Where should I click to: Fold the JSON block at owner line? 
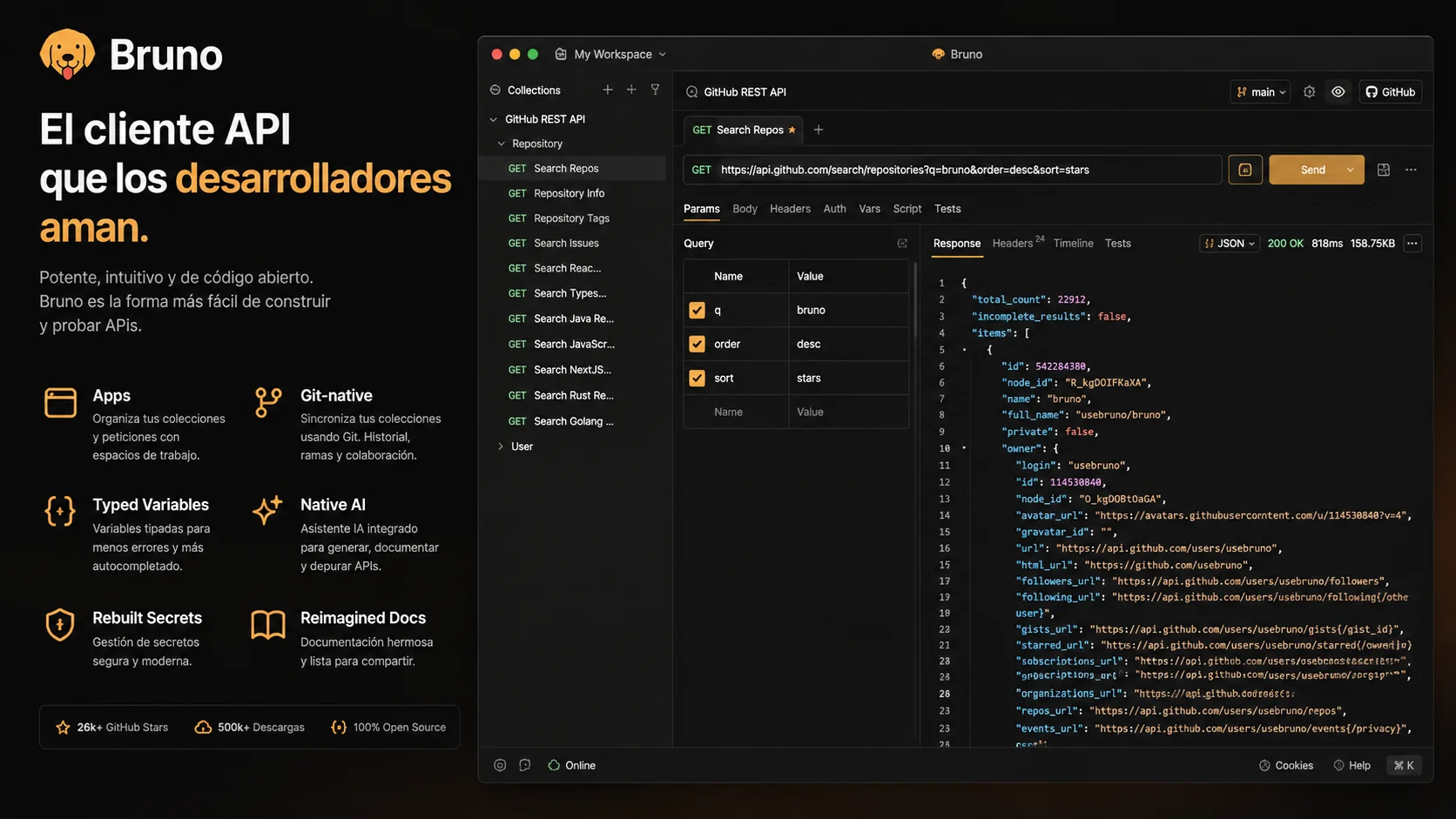tap(964, 448)
